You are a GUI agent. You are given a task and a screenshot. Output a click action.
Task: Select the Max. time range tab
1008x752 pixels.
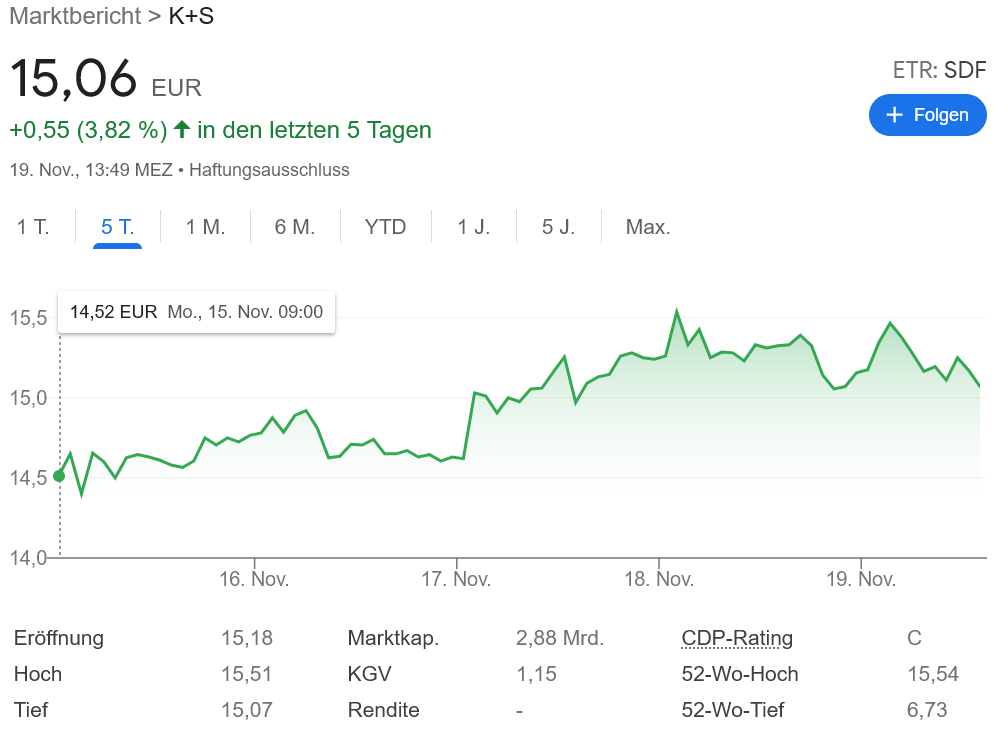click(x=648, y=227)
